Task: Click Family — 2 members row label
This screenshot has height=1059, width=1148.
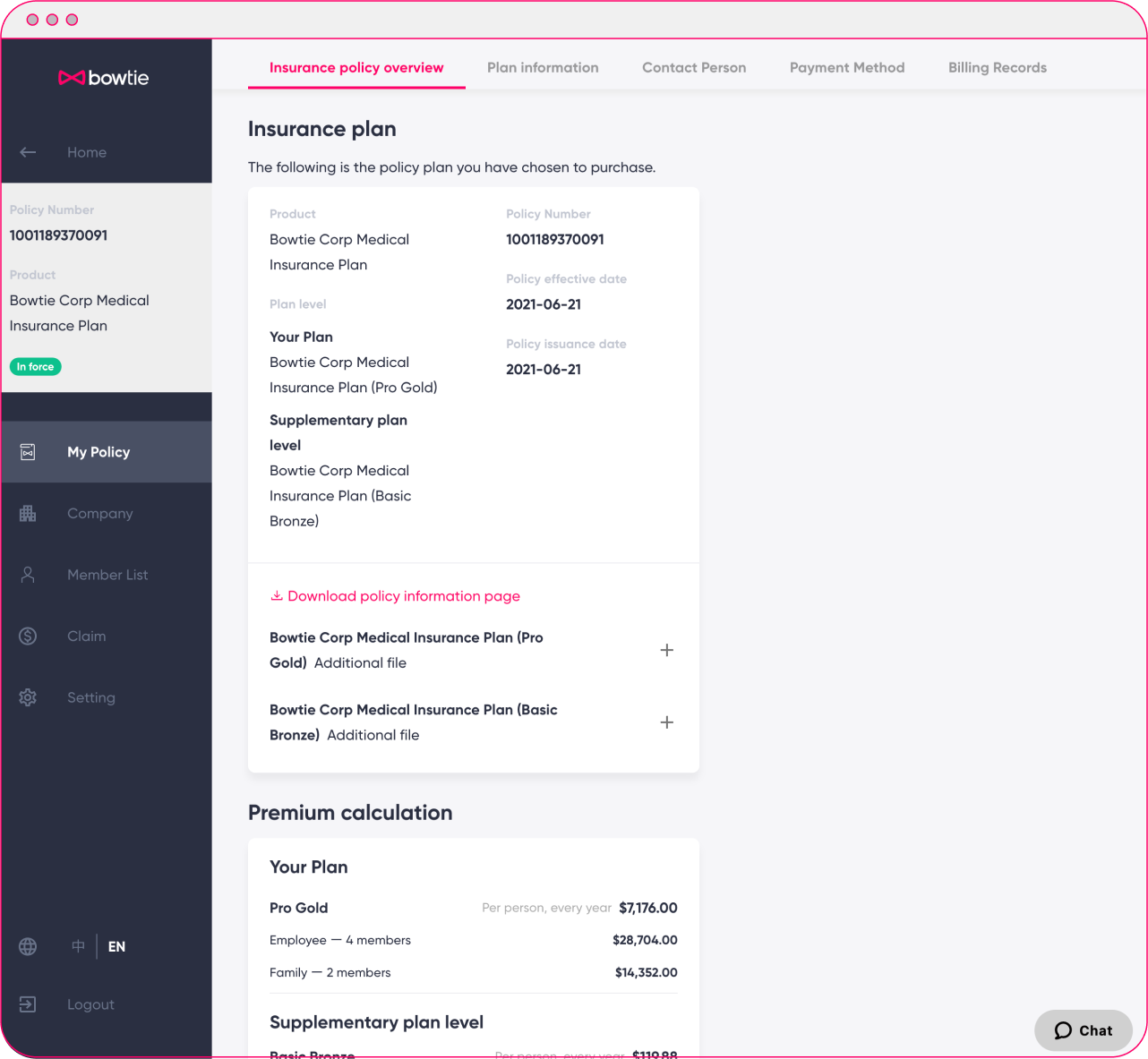Action: coord(330,972)
